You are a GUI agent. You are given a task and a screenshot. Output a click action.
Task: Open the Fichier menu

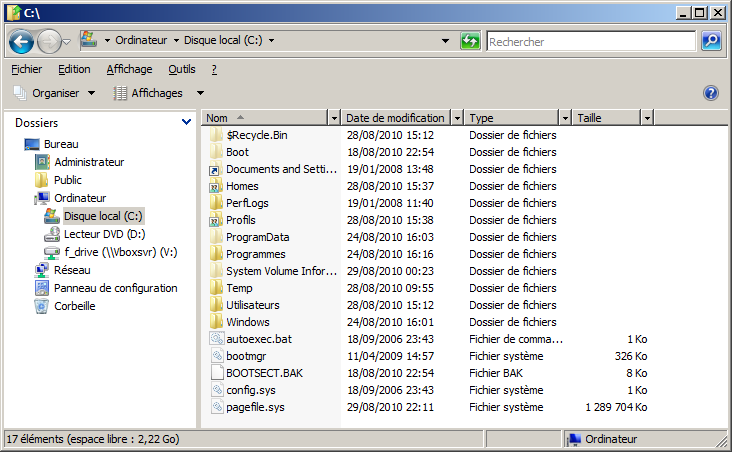click(x=27, y=69)
